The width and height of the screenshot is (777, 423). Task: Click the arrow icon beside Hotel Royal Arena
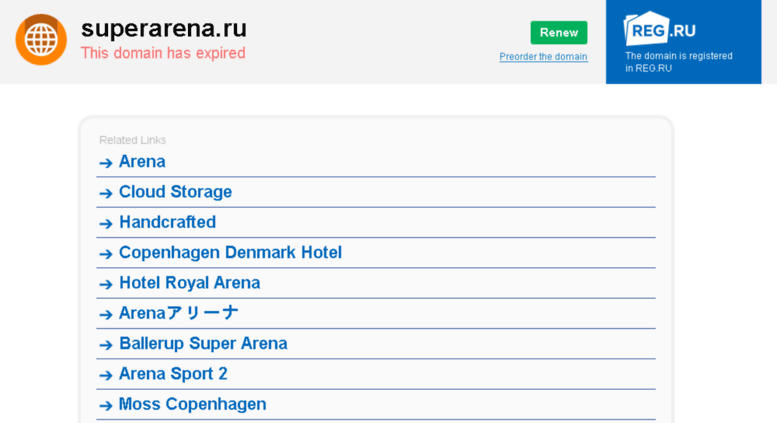106,284
